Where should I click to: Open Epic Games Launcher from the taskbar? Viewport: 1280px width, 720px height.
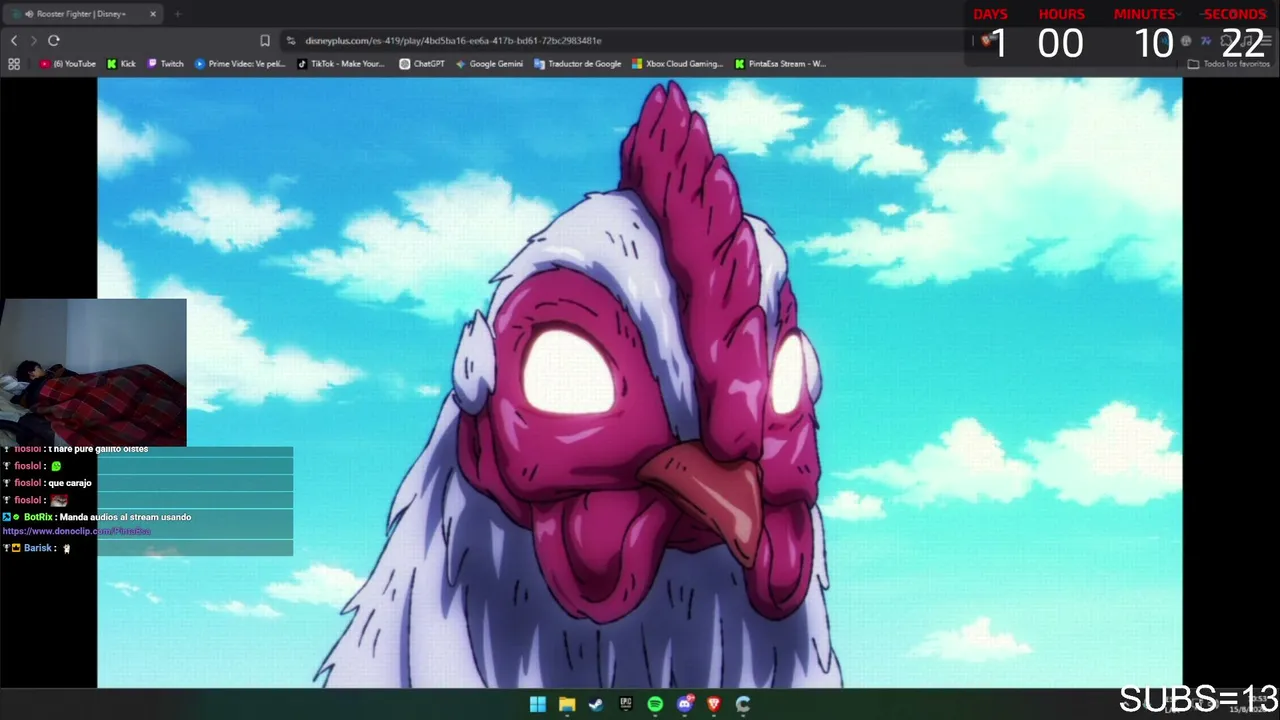click(626, 704)
